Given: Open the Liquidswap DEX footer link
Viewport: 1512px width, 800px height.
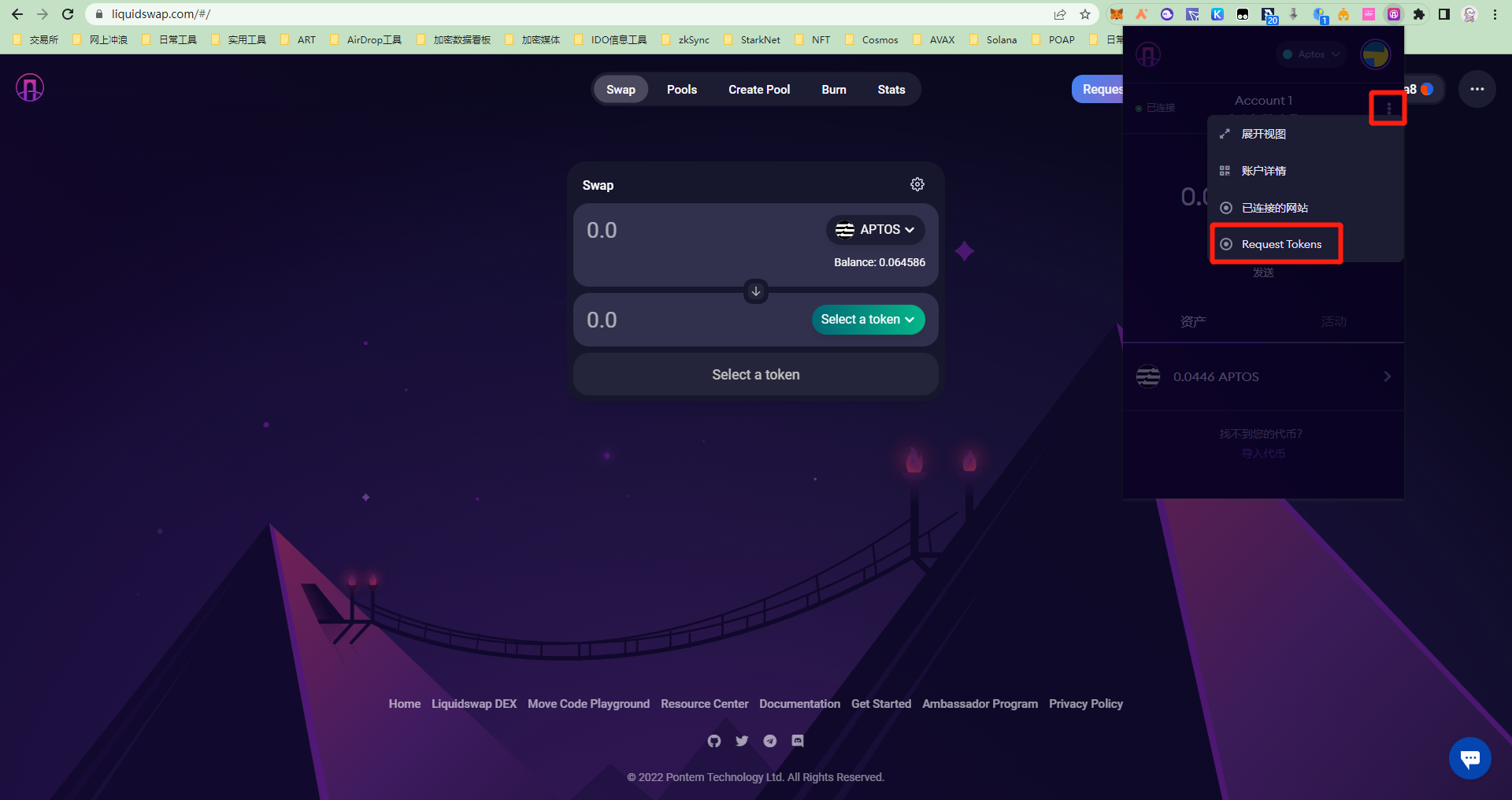Looking at the screenshot, I should tap(474, 704).
